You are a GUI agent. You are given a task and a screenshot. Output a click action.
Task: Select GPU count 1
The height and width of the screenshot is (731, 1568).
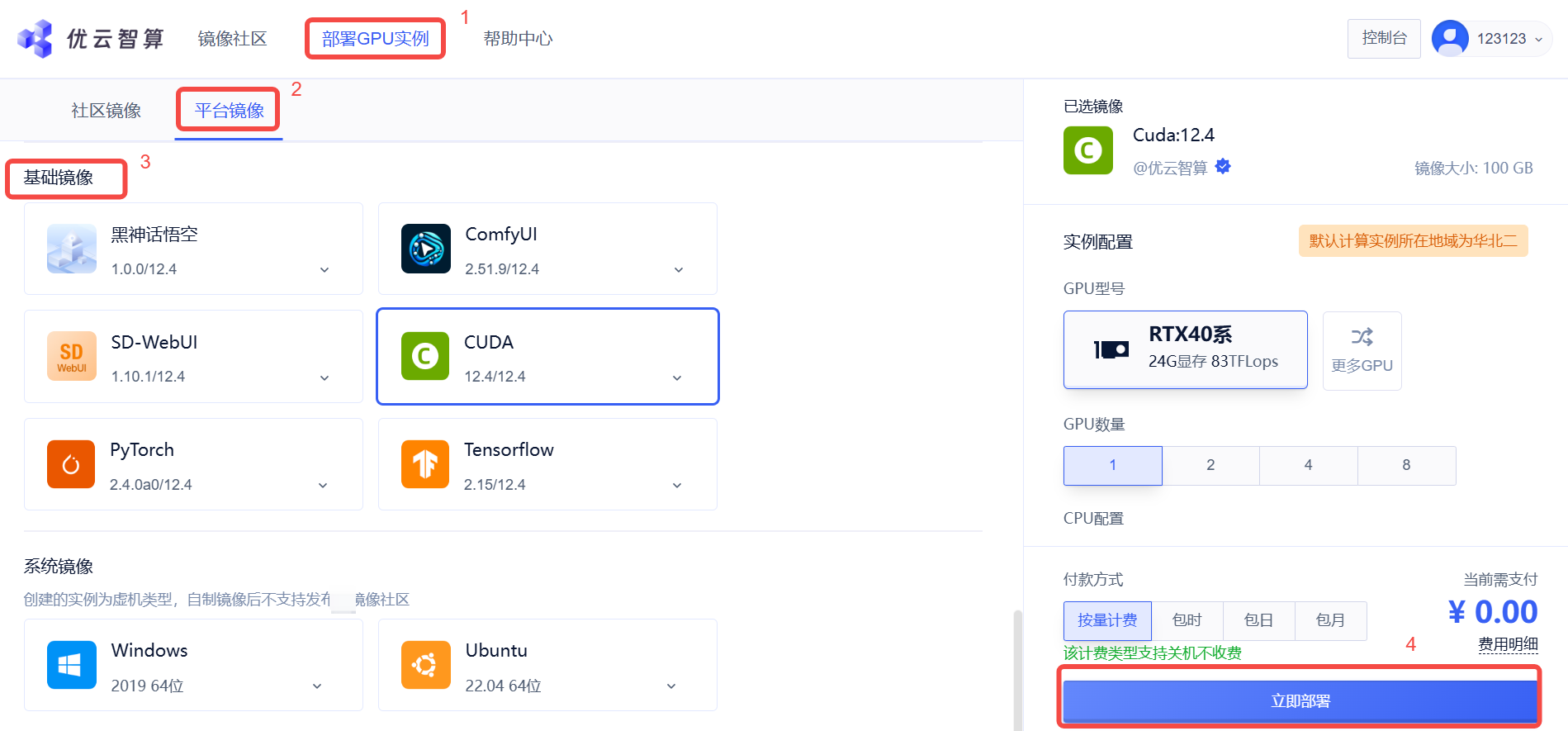tap(1112, 465)
